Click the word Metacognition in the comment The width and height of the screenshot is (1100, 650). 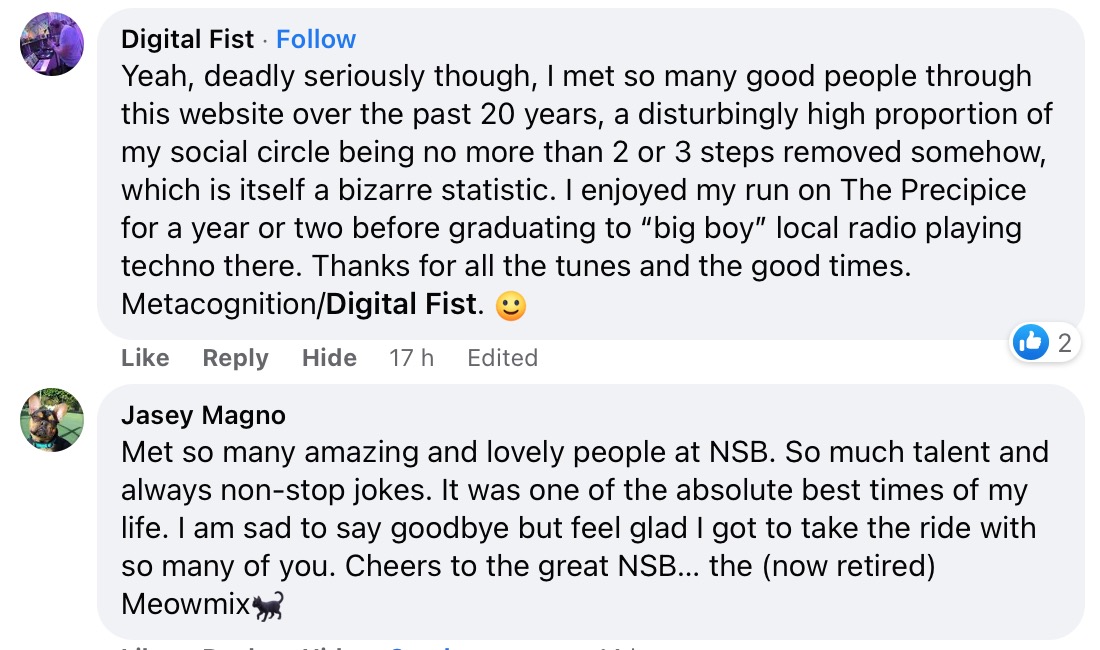point(219,304)
